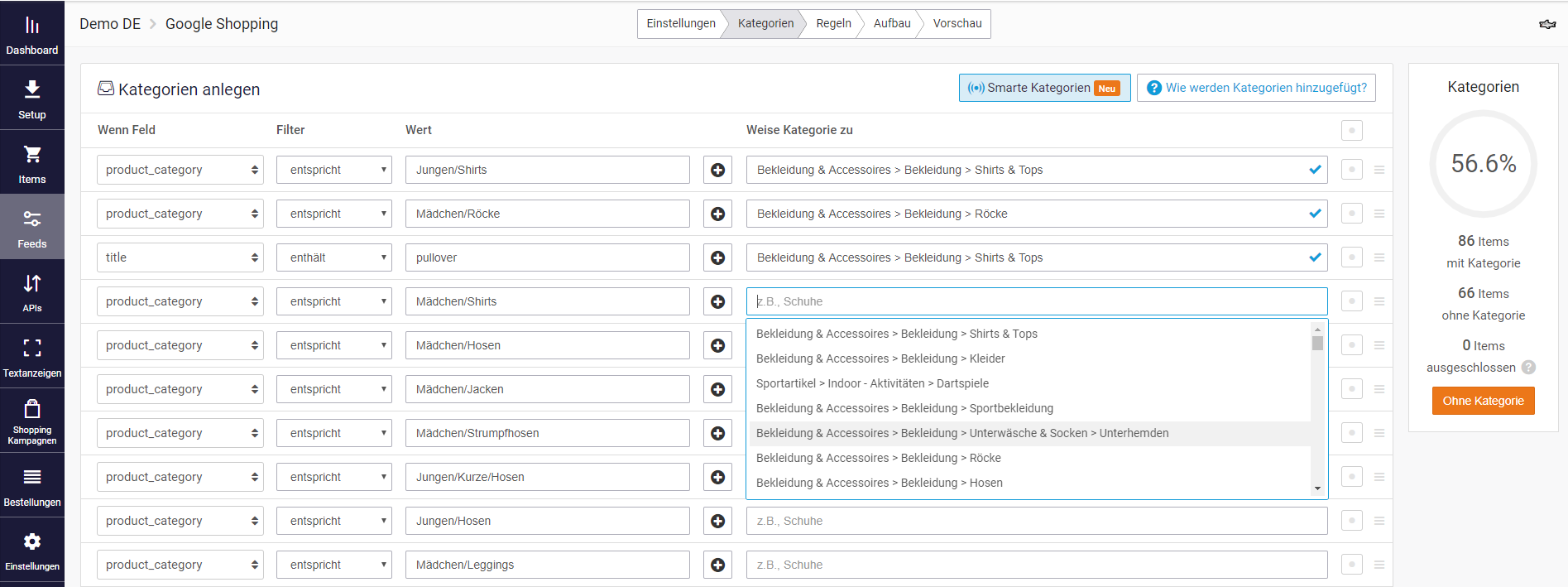Add value with plus for Jungen/Hosen row
Screen dimensions: 1568x587
717,521
